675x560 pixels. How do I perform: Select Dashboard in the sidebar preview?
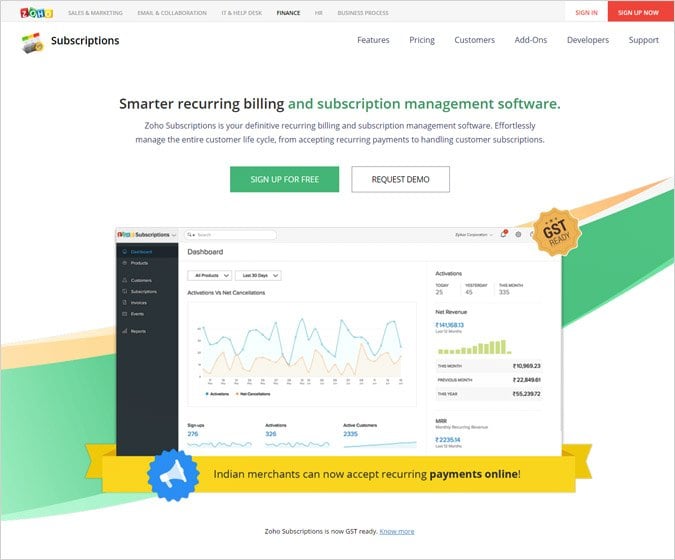point(147,252)
